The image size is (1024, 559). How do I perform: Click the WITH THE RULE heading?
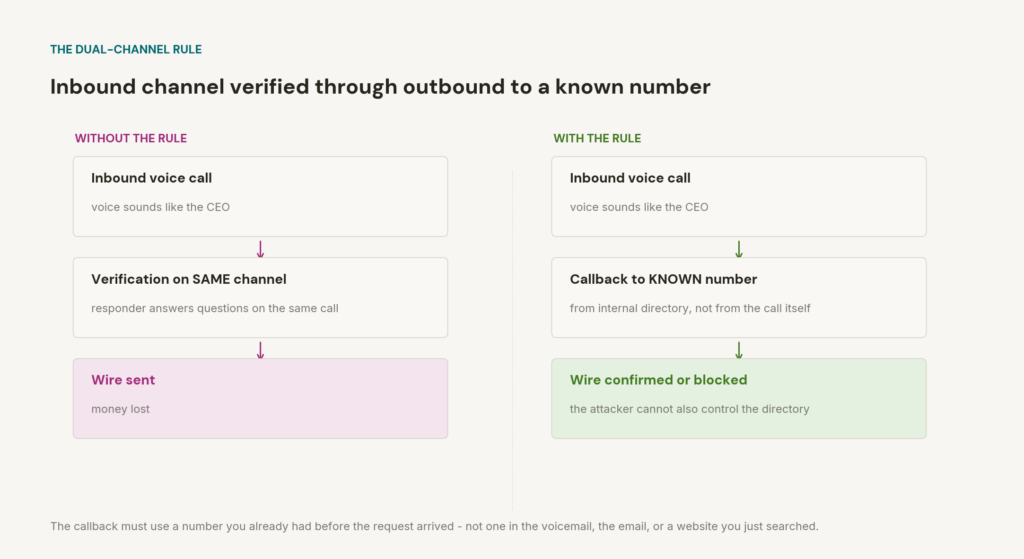point(597,138)
